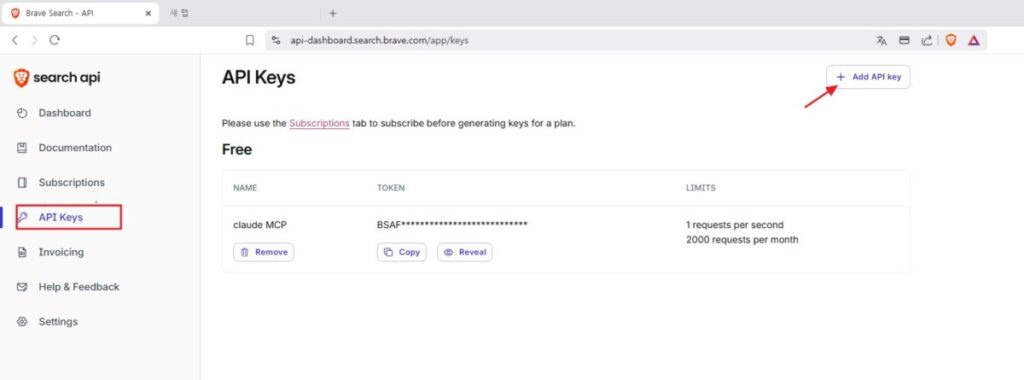Viewport: 1024px width, 380px height.
Task: Open a new tab with plus button
Action: point(332,13)
